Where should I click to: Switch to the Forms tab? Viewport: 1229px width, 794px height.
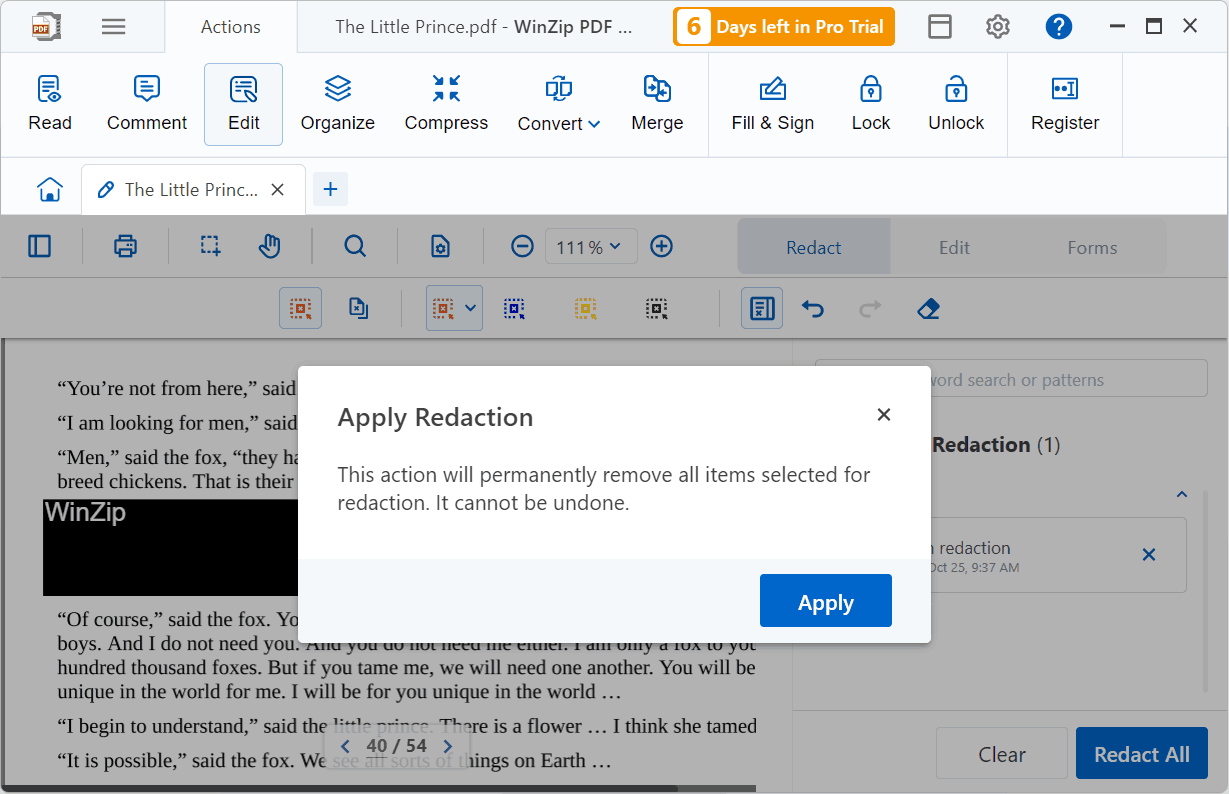(1092, 247)
